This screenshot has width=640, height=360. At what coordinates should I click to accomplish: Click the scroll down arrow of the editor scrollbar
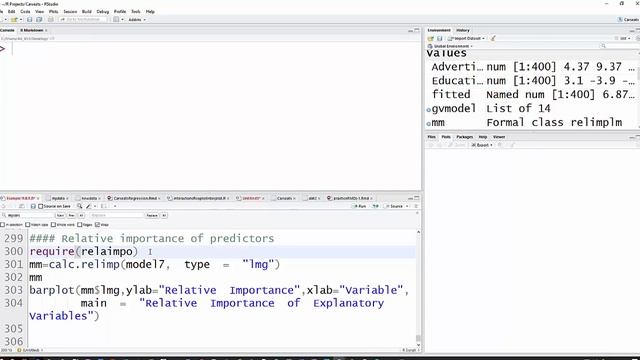click(418, 345)
